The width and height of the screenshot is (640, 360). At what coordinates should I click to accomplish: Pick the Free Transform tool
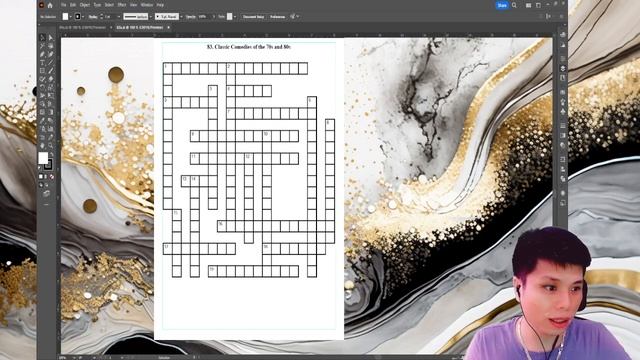tap(51, 96)
